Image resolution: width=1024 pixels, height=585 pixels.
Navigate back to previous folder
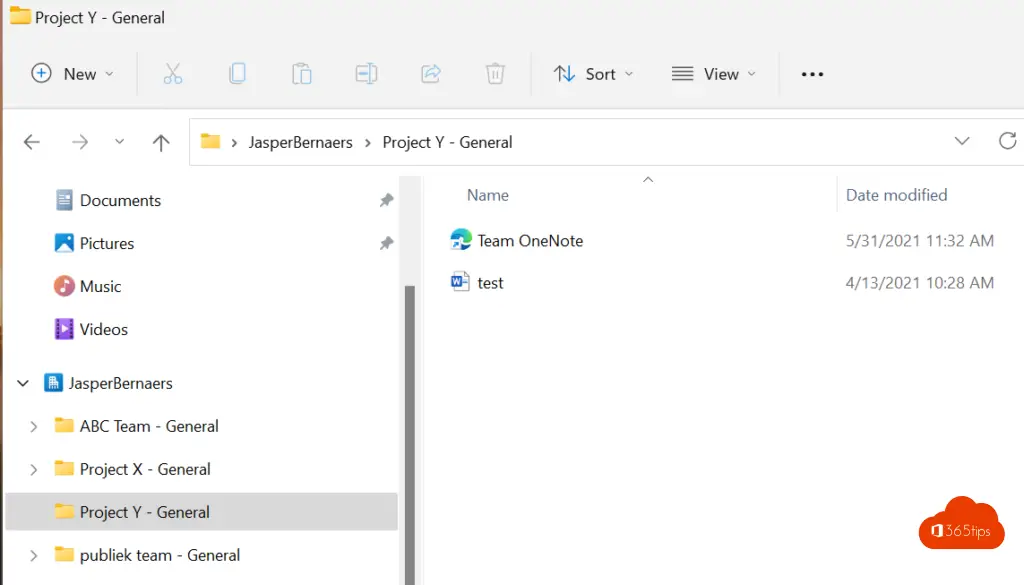click(32, 142)
